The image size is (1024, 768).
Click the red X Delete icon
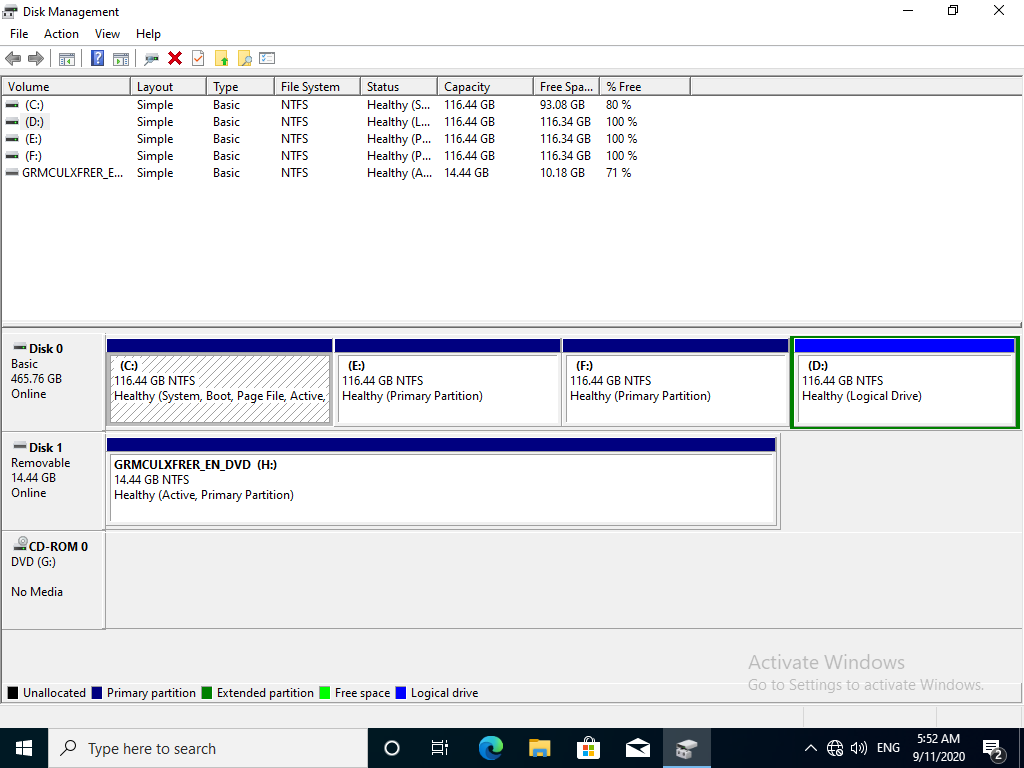[175, 59]
